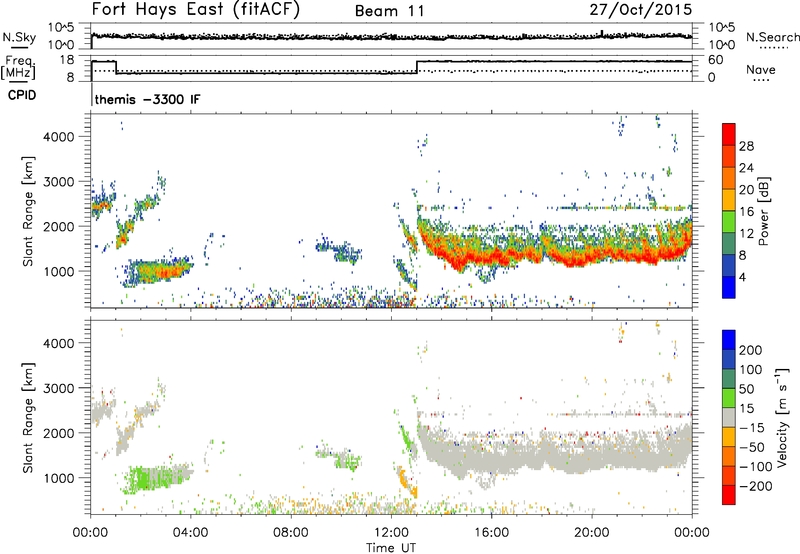The height and width of the screenshot is (554, 800).
Task: Click the "Beam 11" label
Action: pos(390,11)
